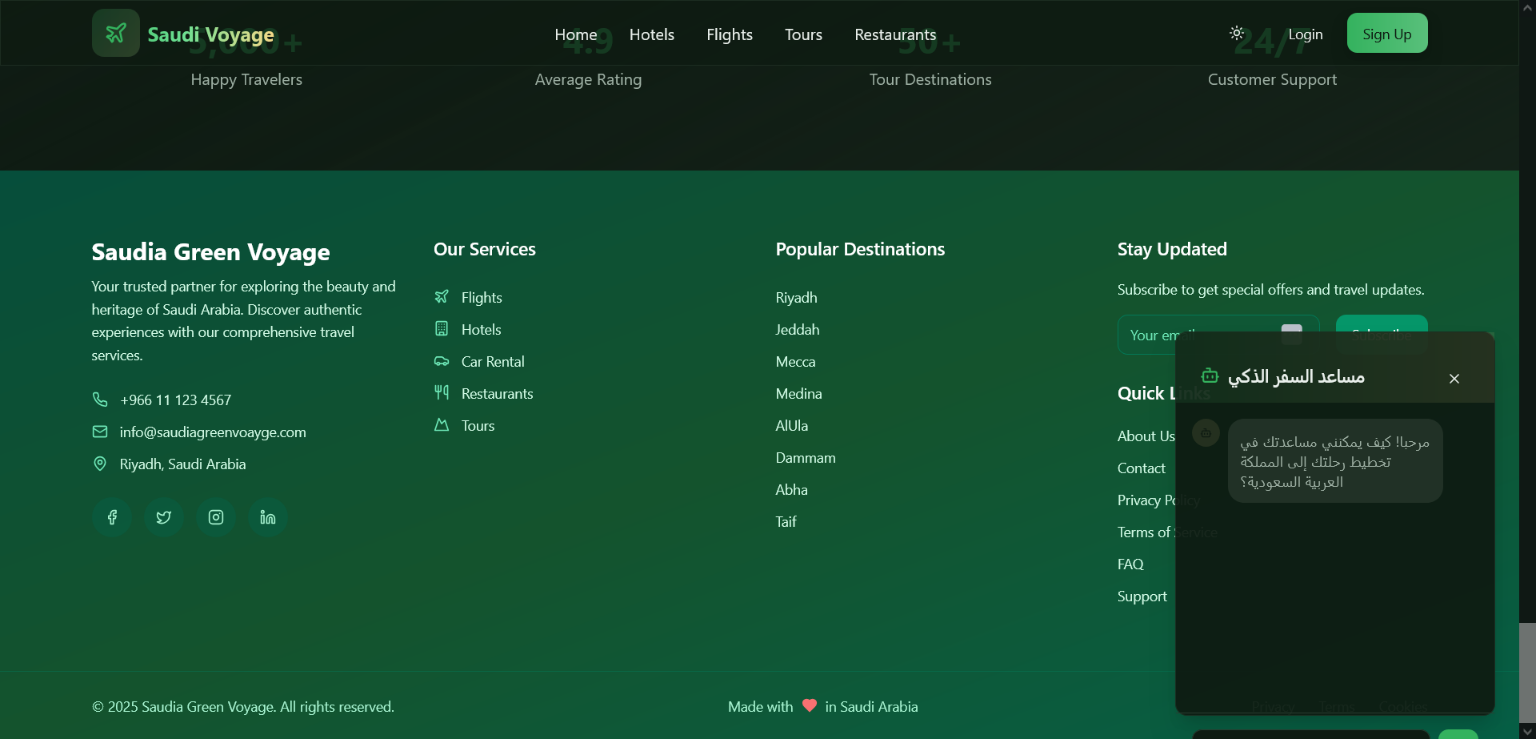
Task: Open the LinkedIn social icon
Action: [x=268, y=517]
